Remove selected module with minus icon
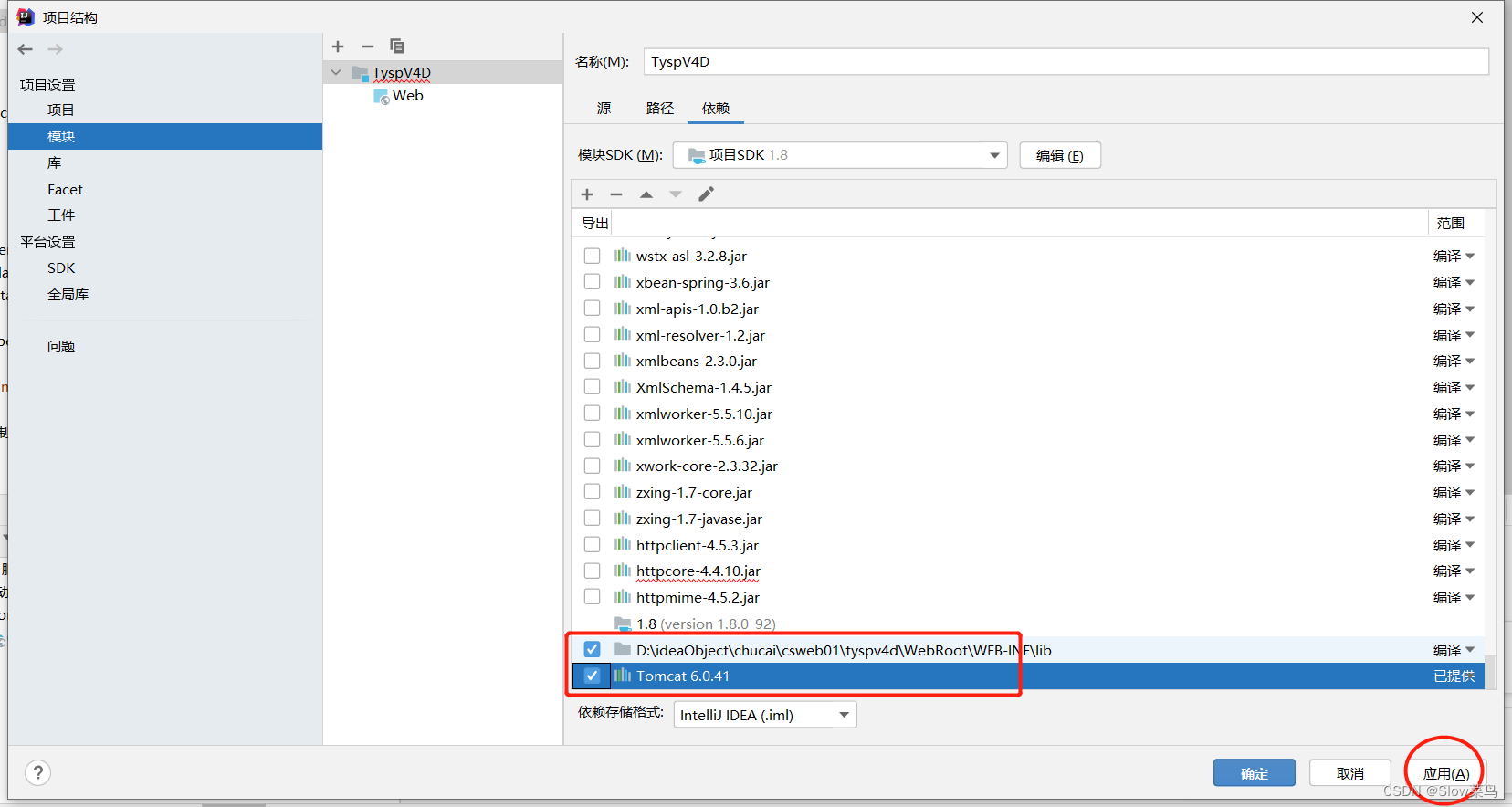Screen dimensions: 1512x807 (368, 47)
